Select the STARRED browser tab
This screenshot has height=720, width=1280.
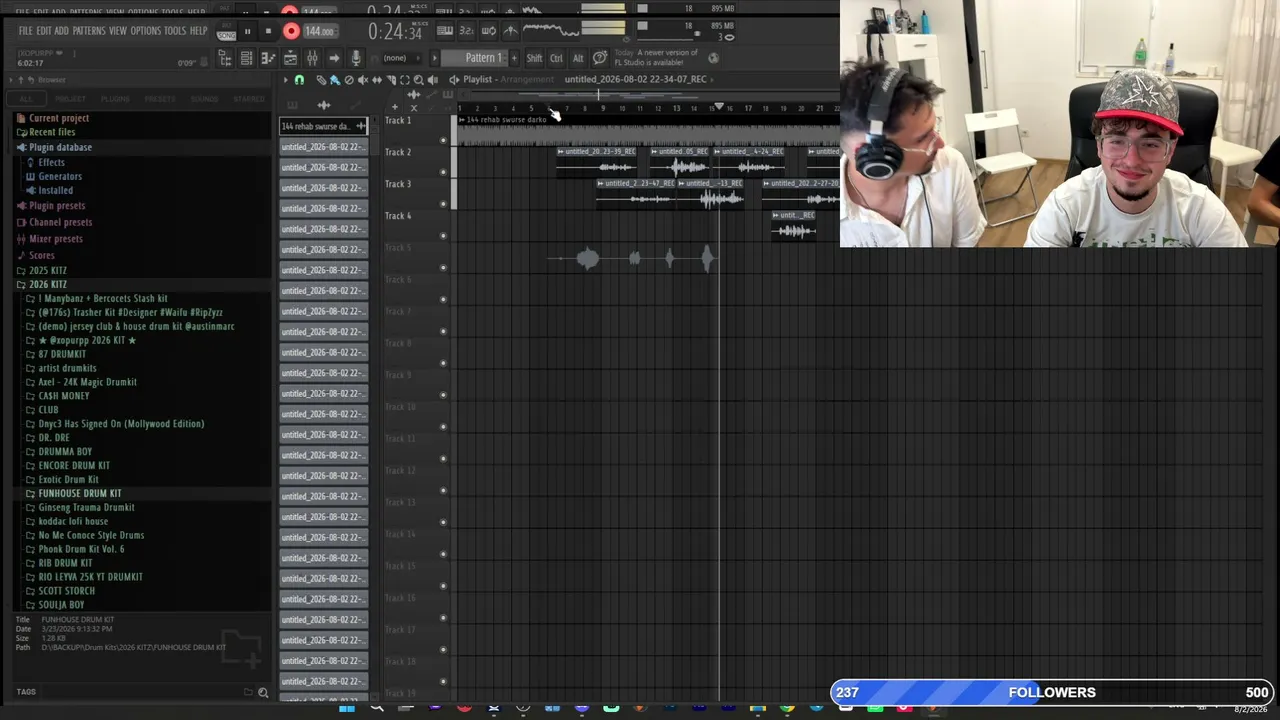coord(249,99)
